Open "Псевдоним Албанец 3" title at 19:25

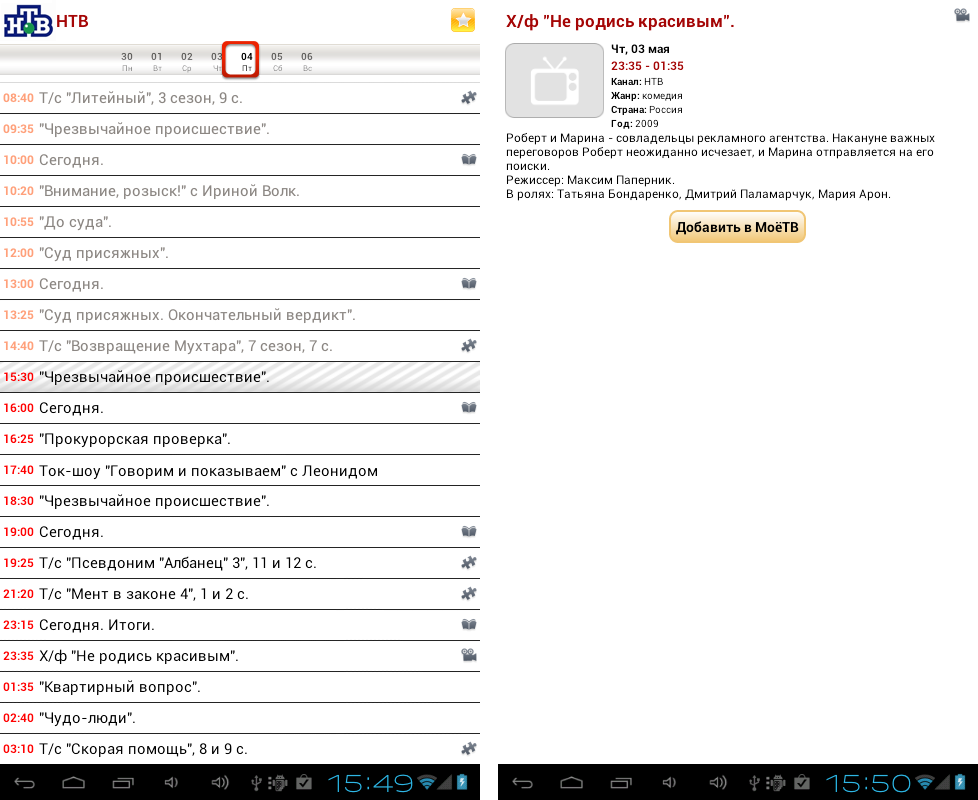pyautogui.click(x=178, y=563)
